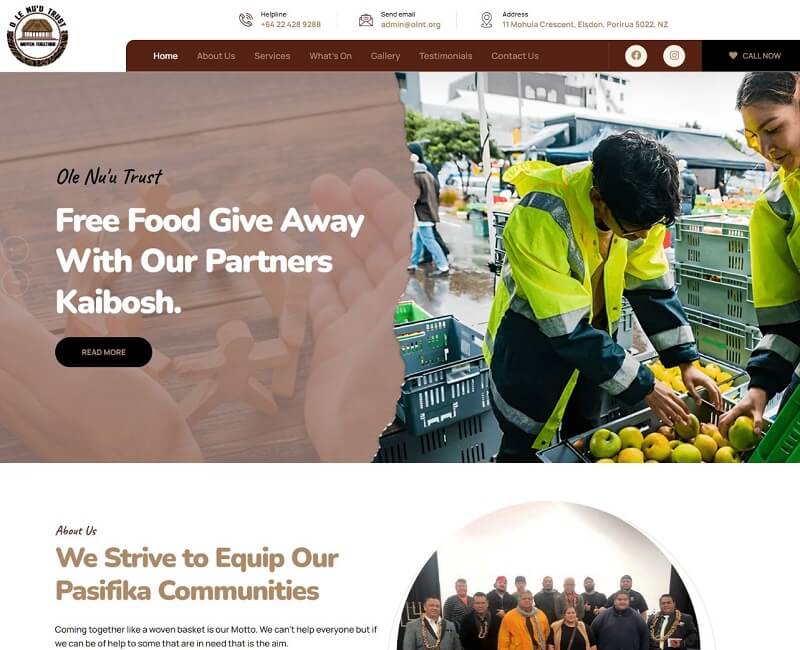Image resolution: width=800 pixels, height=650 pixels.
Task: Open the Testimonials page
Action: [445, 56]
